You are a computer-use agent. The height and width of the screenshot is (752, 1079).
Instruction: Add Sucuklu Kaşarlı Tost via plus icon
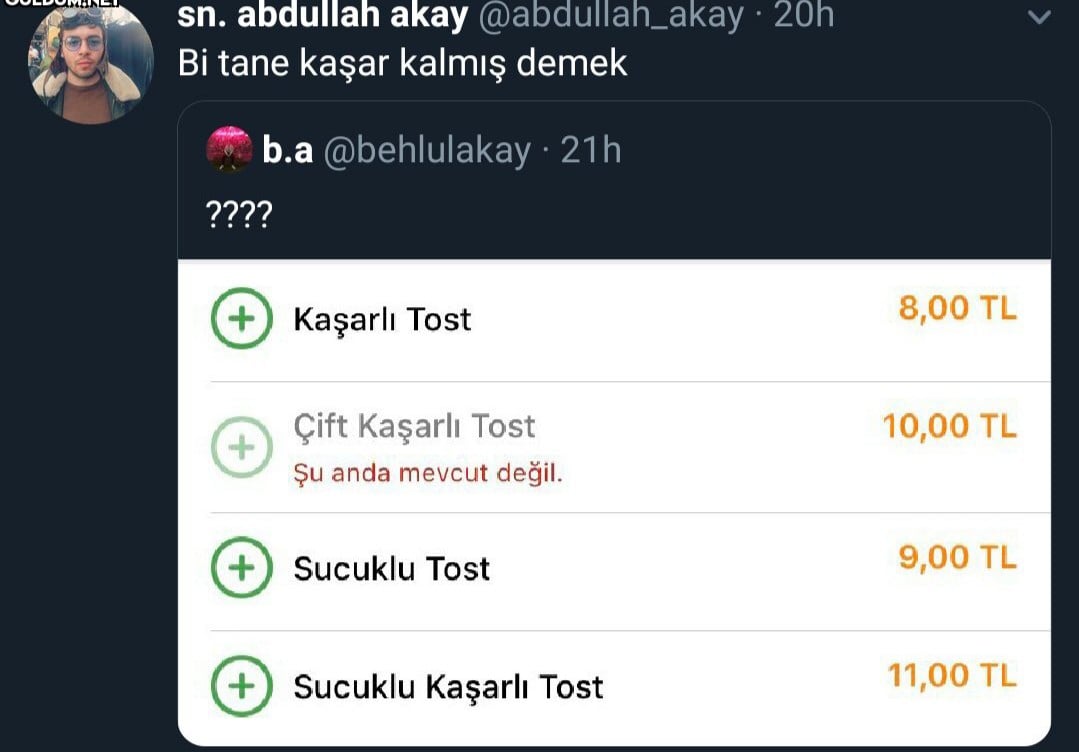[x=242, y=686]
